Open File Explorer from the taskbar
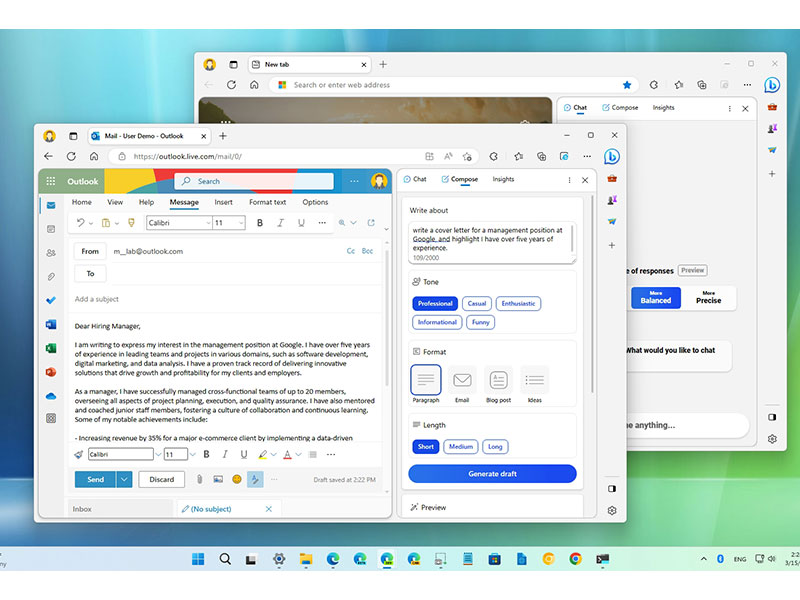The image size is (800, 600). coord(306,559)
